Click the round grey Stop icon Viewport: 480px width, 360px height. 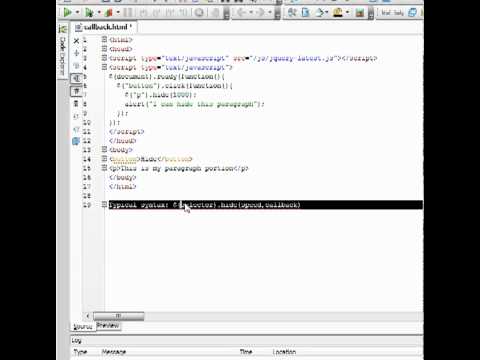[x=199, y=13]
